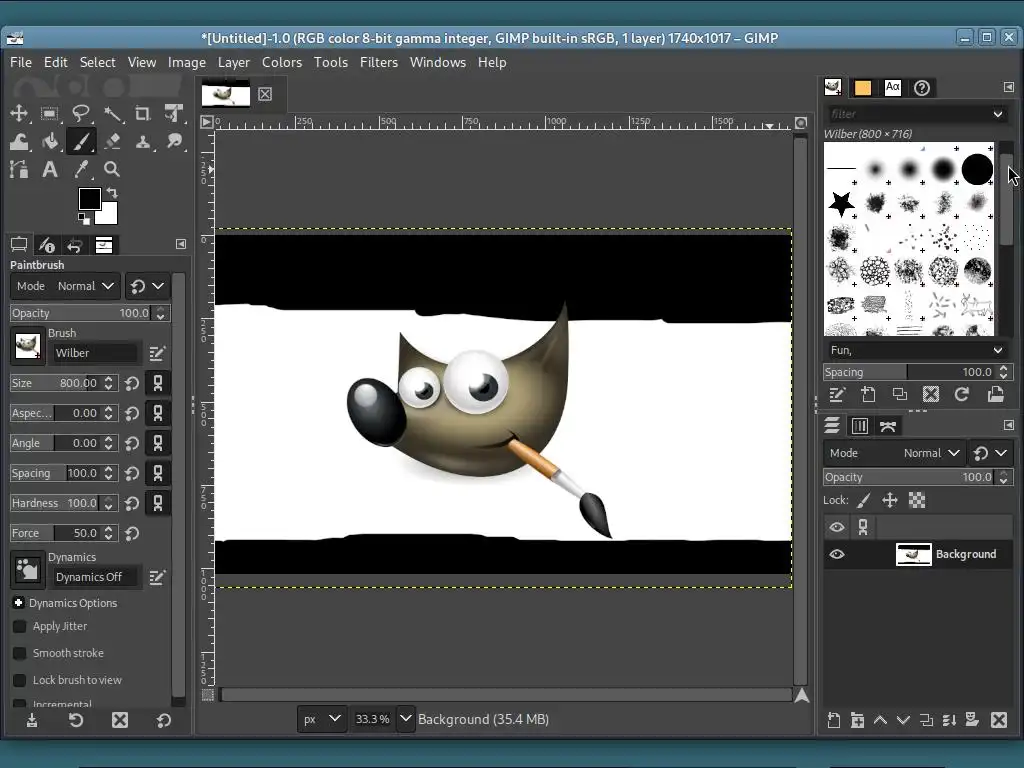Select the Clone stamp tool

143,141
